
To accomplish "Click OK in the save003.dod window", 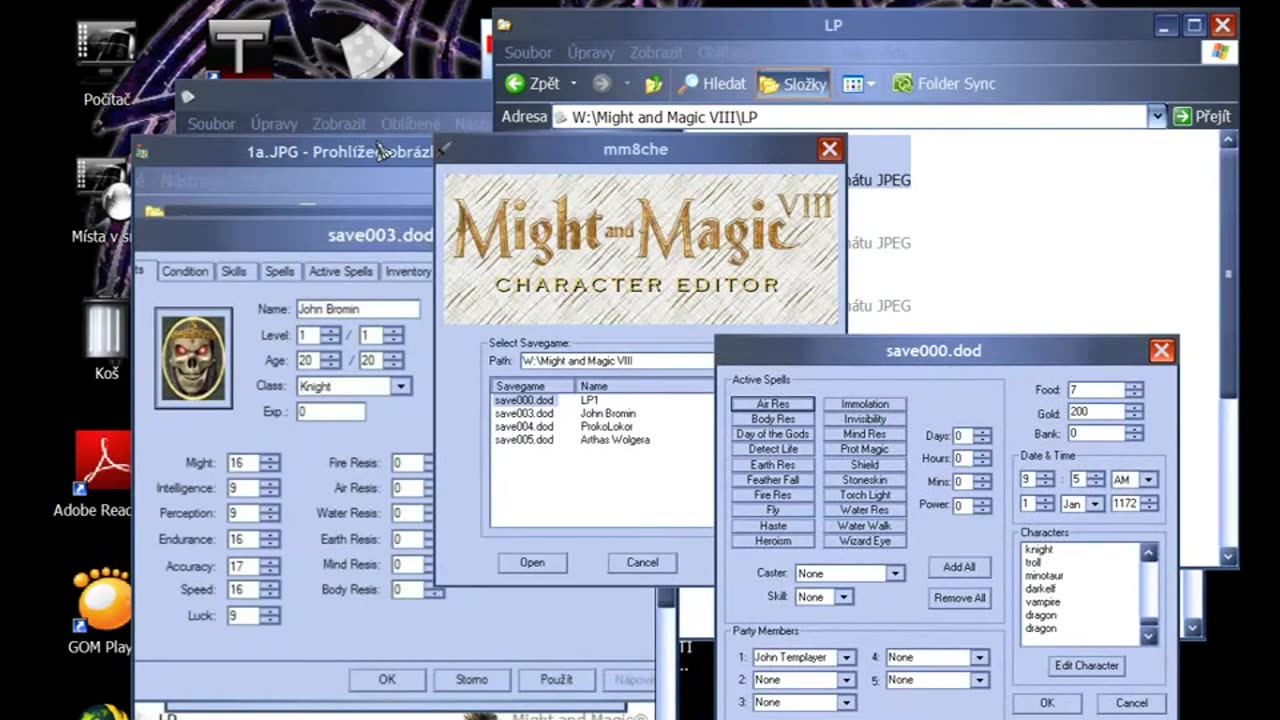I will [x=387, y=679].
